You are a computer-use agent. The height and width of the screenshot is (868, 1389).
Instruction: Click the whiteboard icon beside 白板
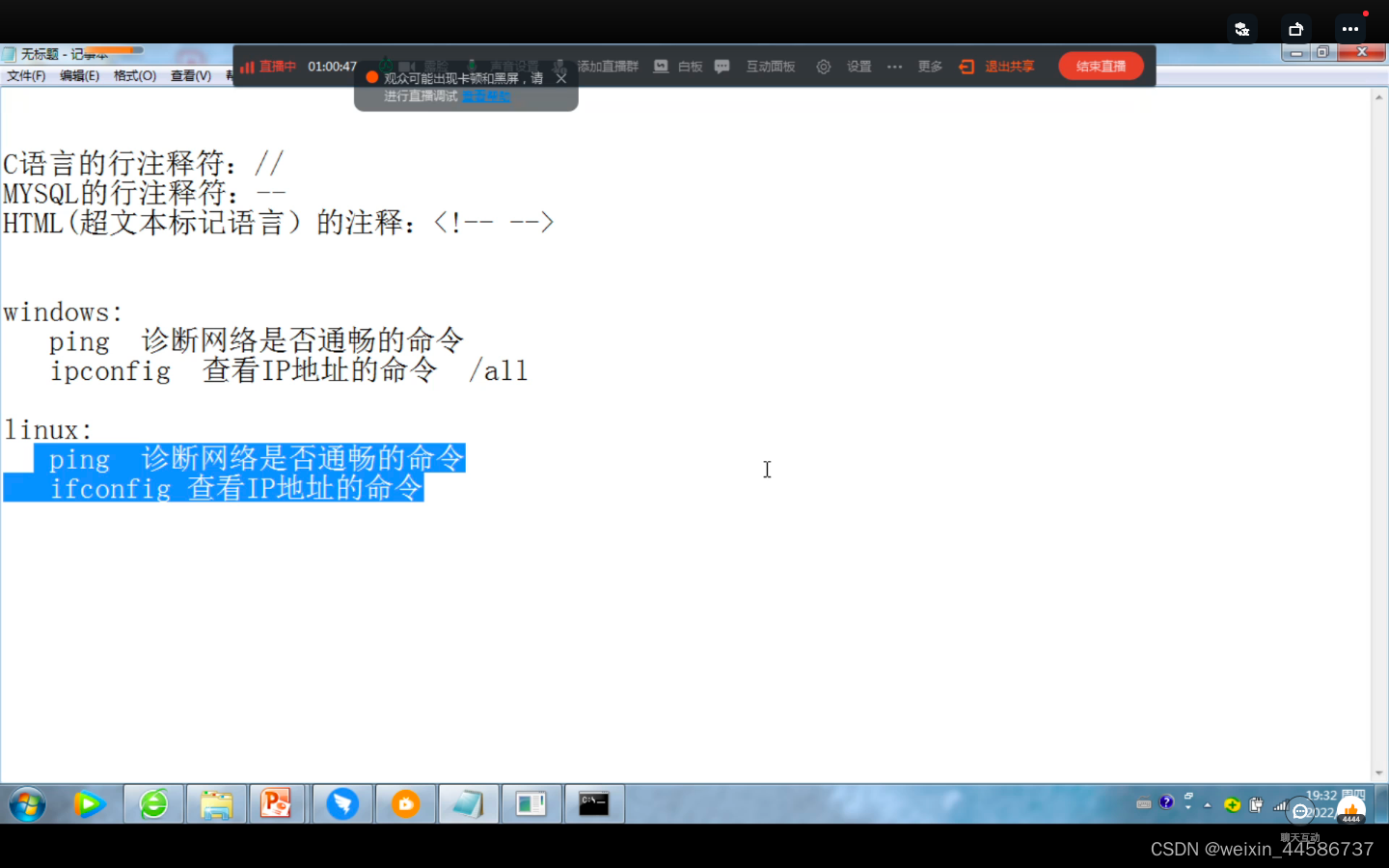tap(661, 67)
